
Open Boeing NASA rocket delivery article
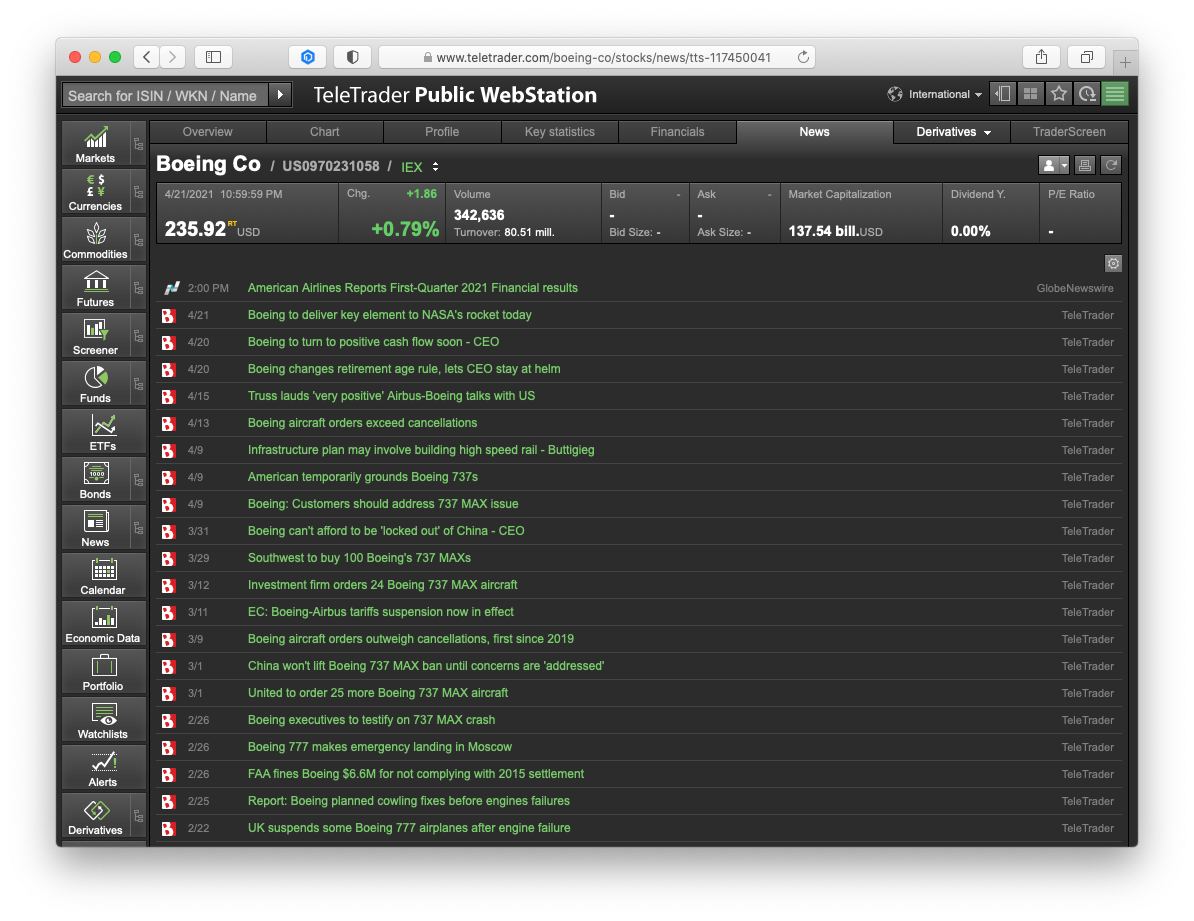pyautogui.click(x=390, y=315)
